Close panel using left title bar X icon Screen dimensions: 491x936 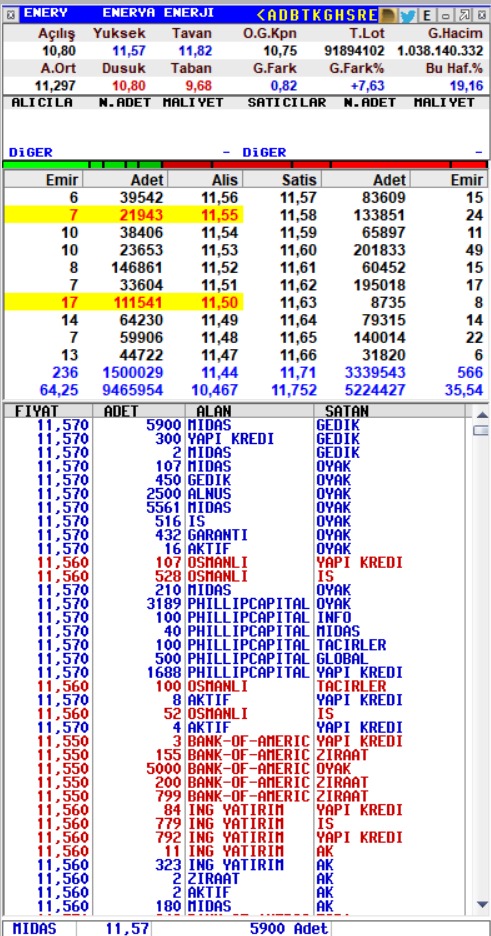pos(10,14)
